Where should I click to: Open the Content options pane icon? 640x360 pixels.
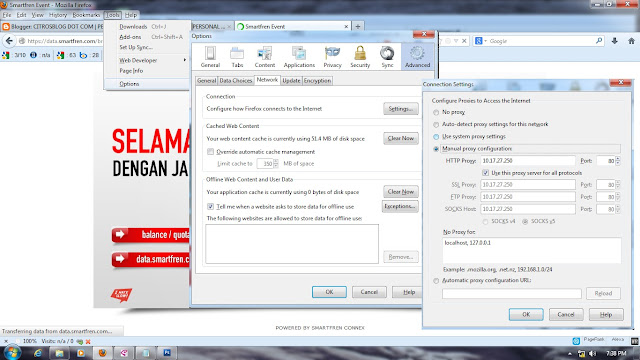264,56
